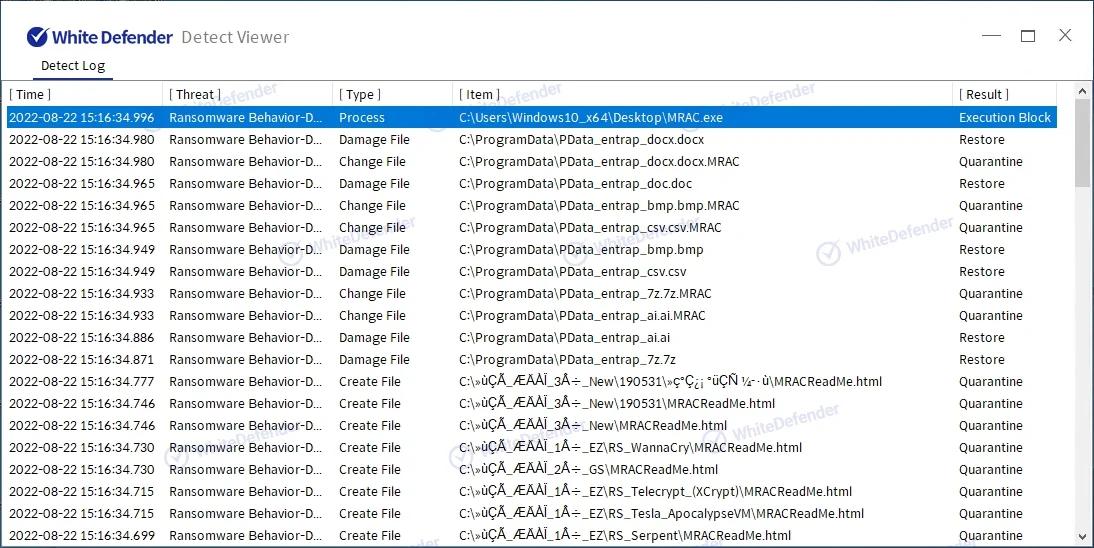Minimize the Detect Viewer window

pyautogui.click(x=991, y=36)
